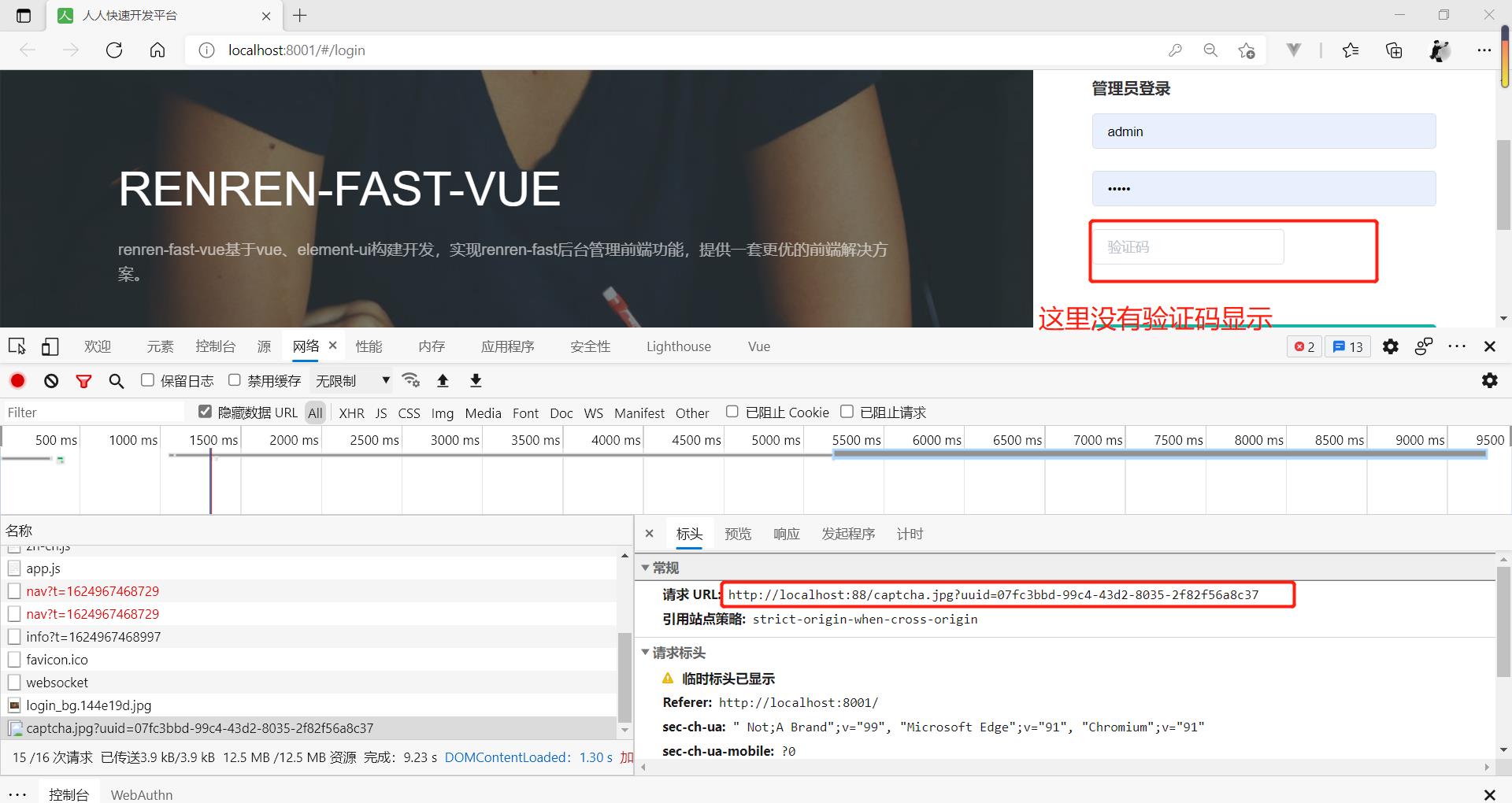Add this page to favorites star icon
This screenshot has width=1512, height=803.
click(x=1246, y=50)
